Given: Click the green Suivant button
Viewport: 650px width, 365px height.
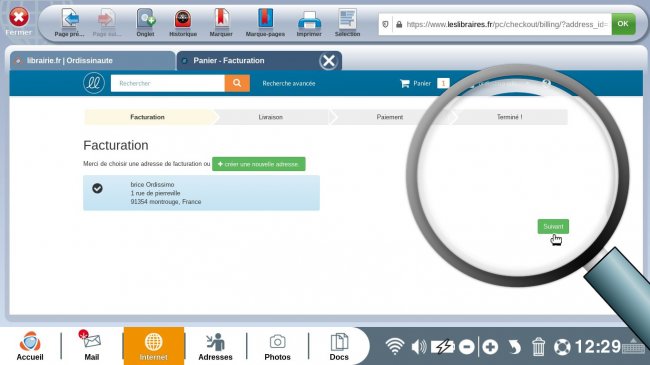Looking at the screenshot, I should (553, 226).
